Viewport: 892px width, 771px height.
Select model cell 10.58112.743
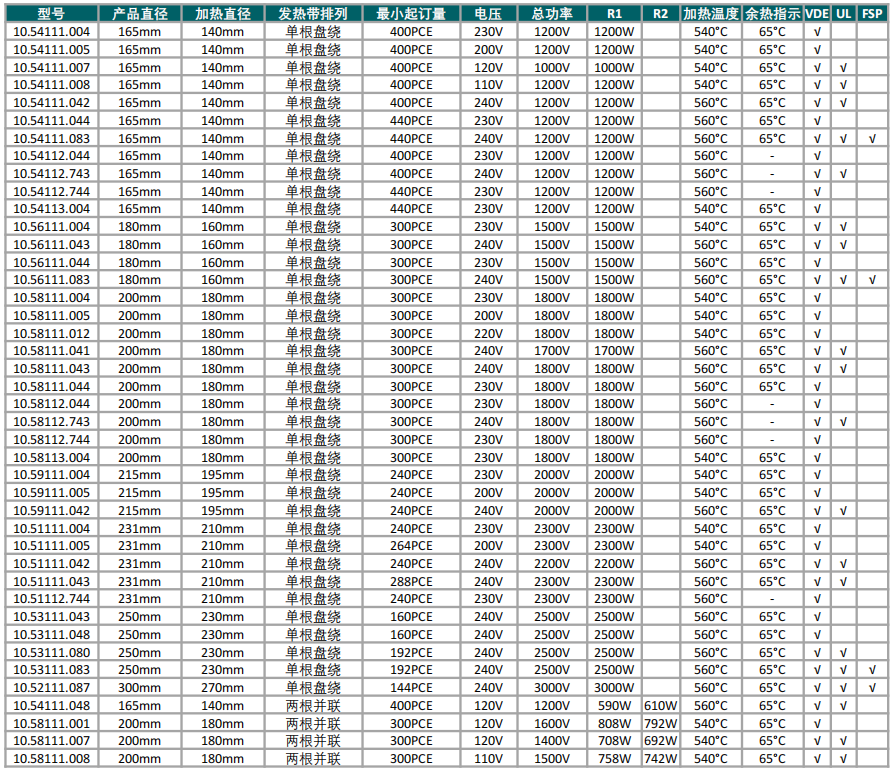click(x=52, y=422)
